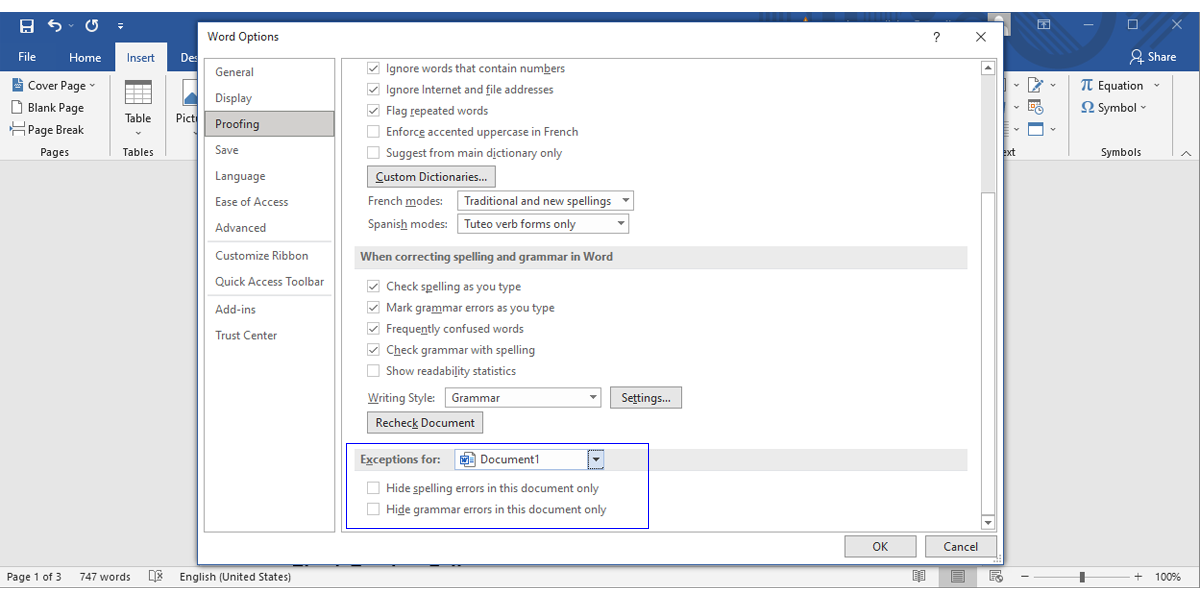
Task: Expand the Cover Page dropdown arrow
Action: tap(92, 86)
